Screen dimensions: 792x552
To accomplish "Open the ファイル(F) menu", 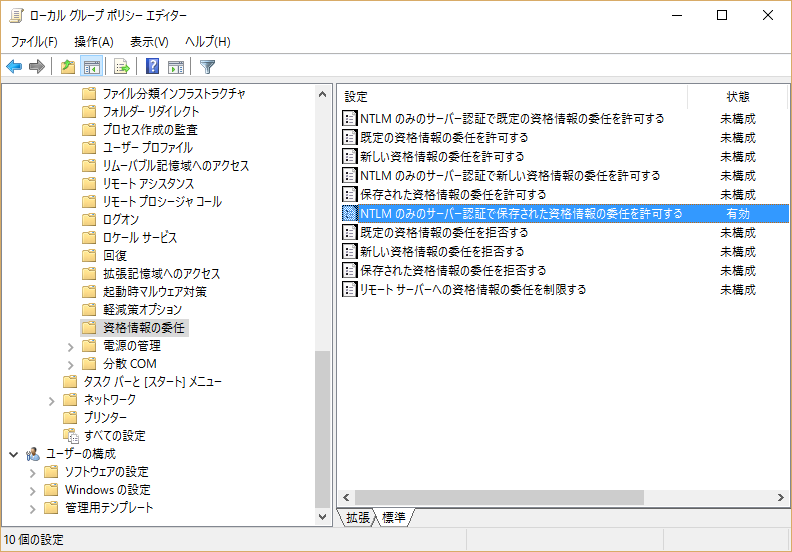I will pos(34,41).
